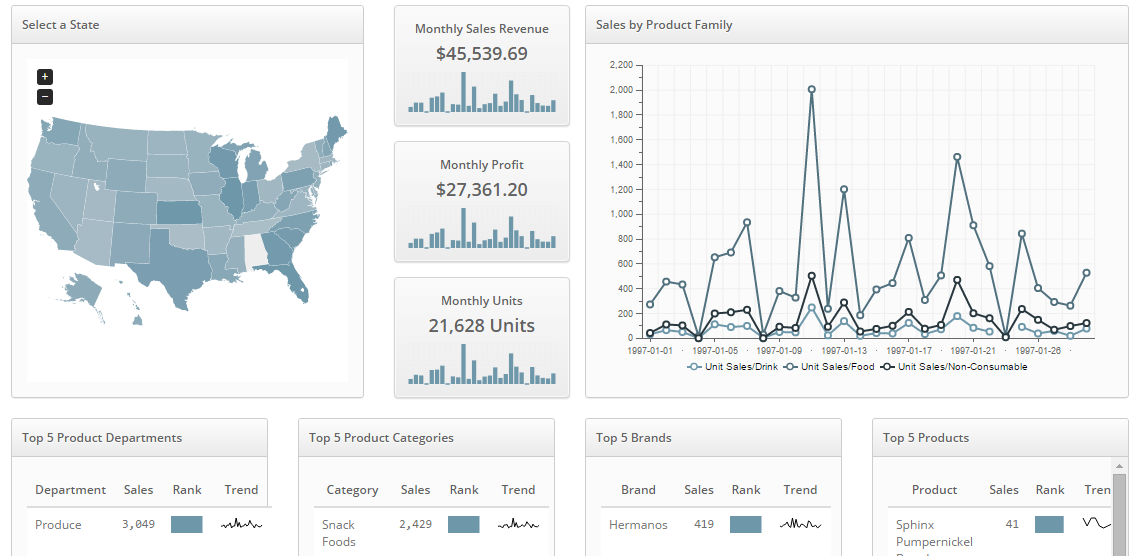Viewport: 1136px width, 556px height.
Task: Select Alaska on the state map
Action: [85, 288]
